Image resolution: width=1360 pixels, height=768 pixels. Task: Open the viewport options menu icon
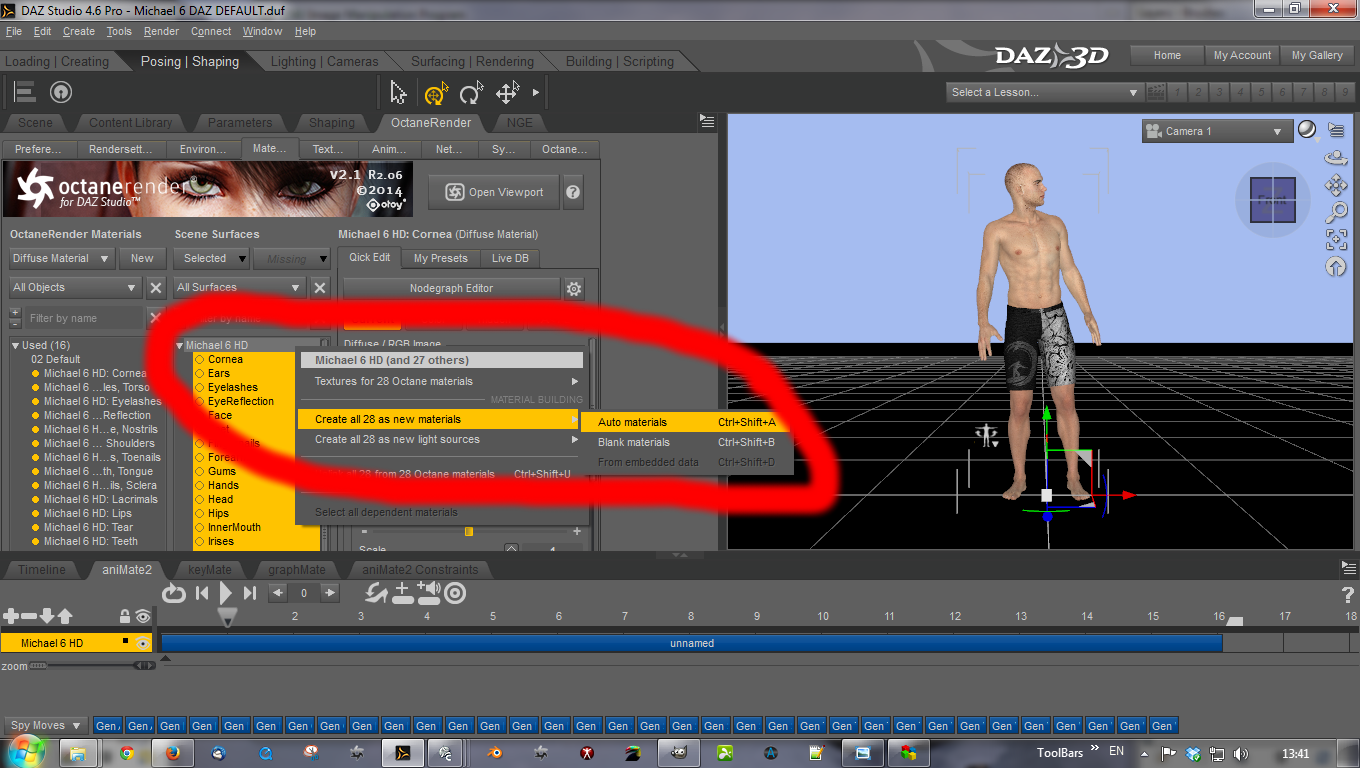point(1336,130)
